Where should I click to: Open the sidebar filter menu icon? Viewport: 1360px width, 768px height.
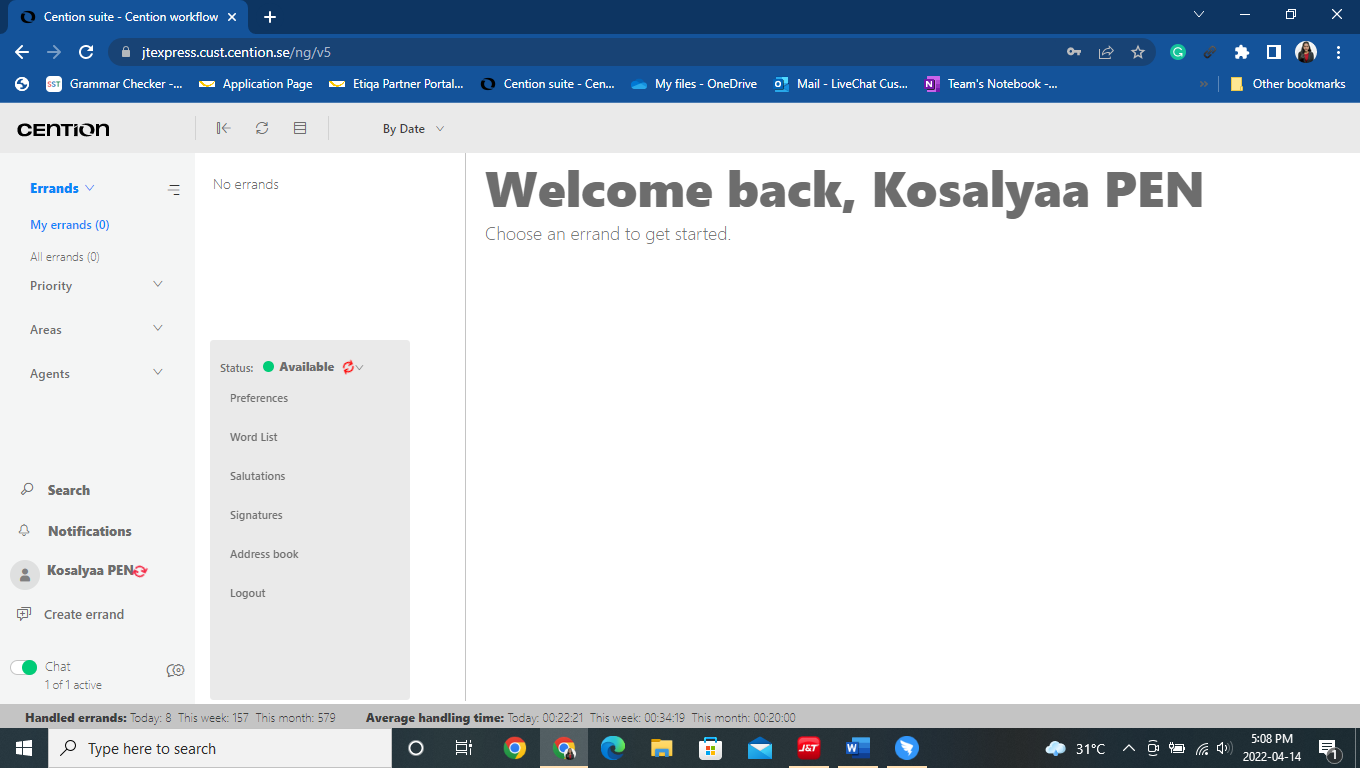click(174, 189)
